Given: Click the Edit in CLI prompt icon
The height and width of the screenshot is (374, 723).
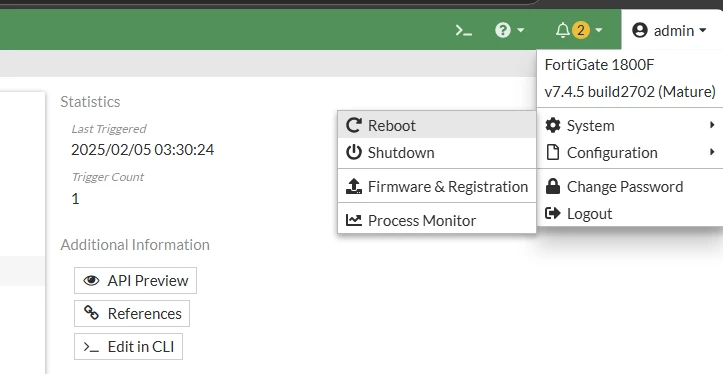Looking at the screenshot, I should pos(91,347).
